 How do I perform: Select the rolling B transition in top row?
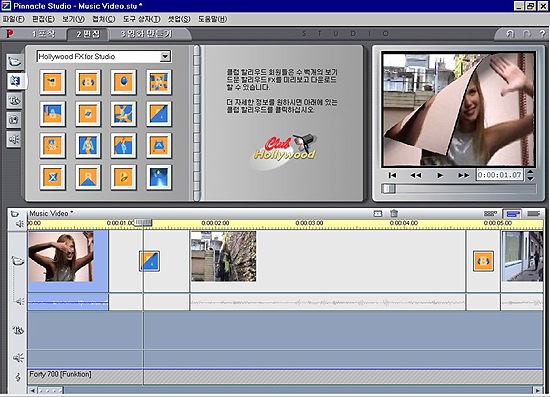click(88, 82)
